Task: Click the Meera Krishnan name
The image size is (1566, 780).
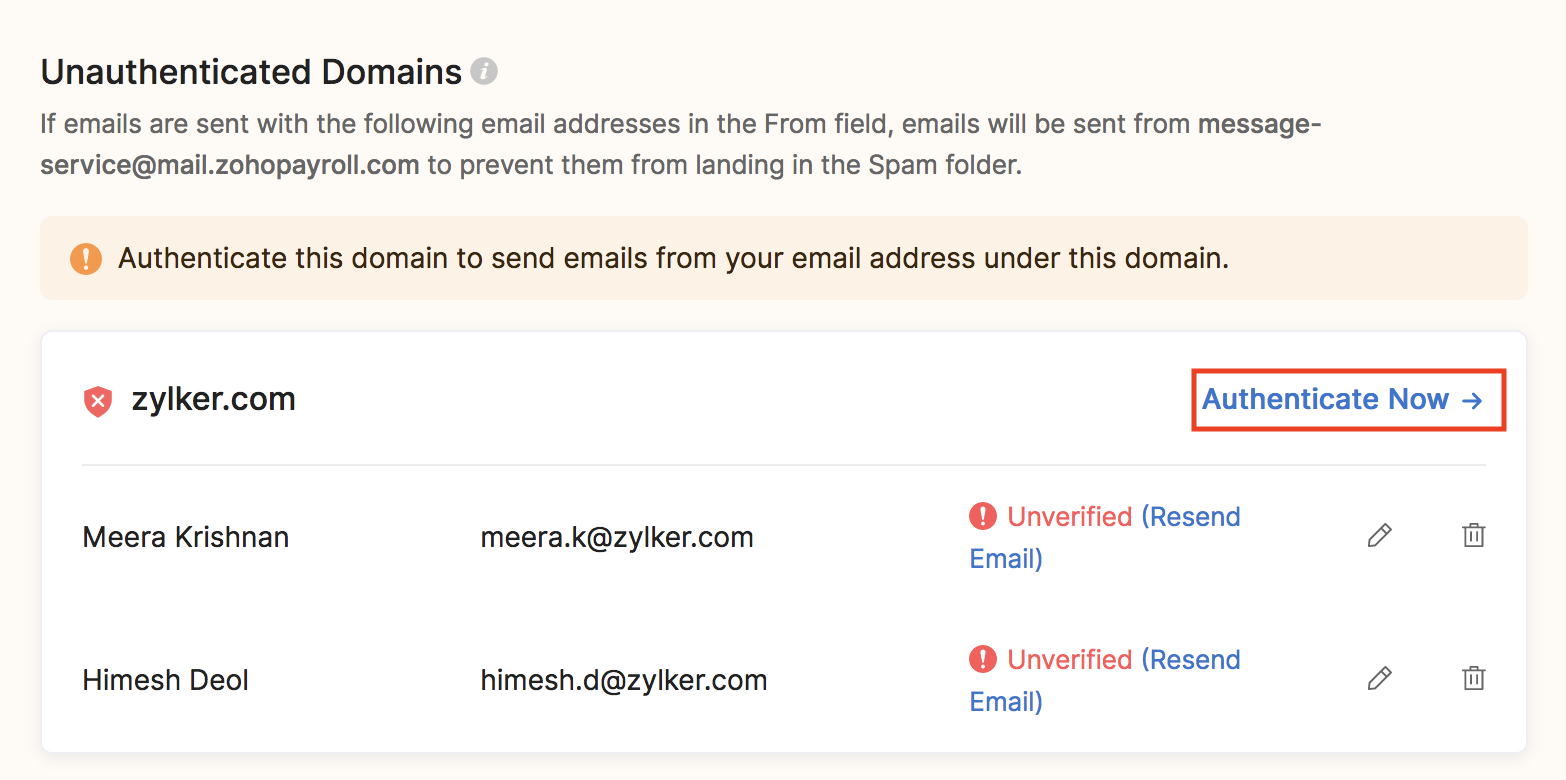Action: pyautogui.click(x=186, y=537)
